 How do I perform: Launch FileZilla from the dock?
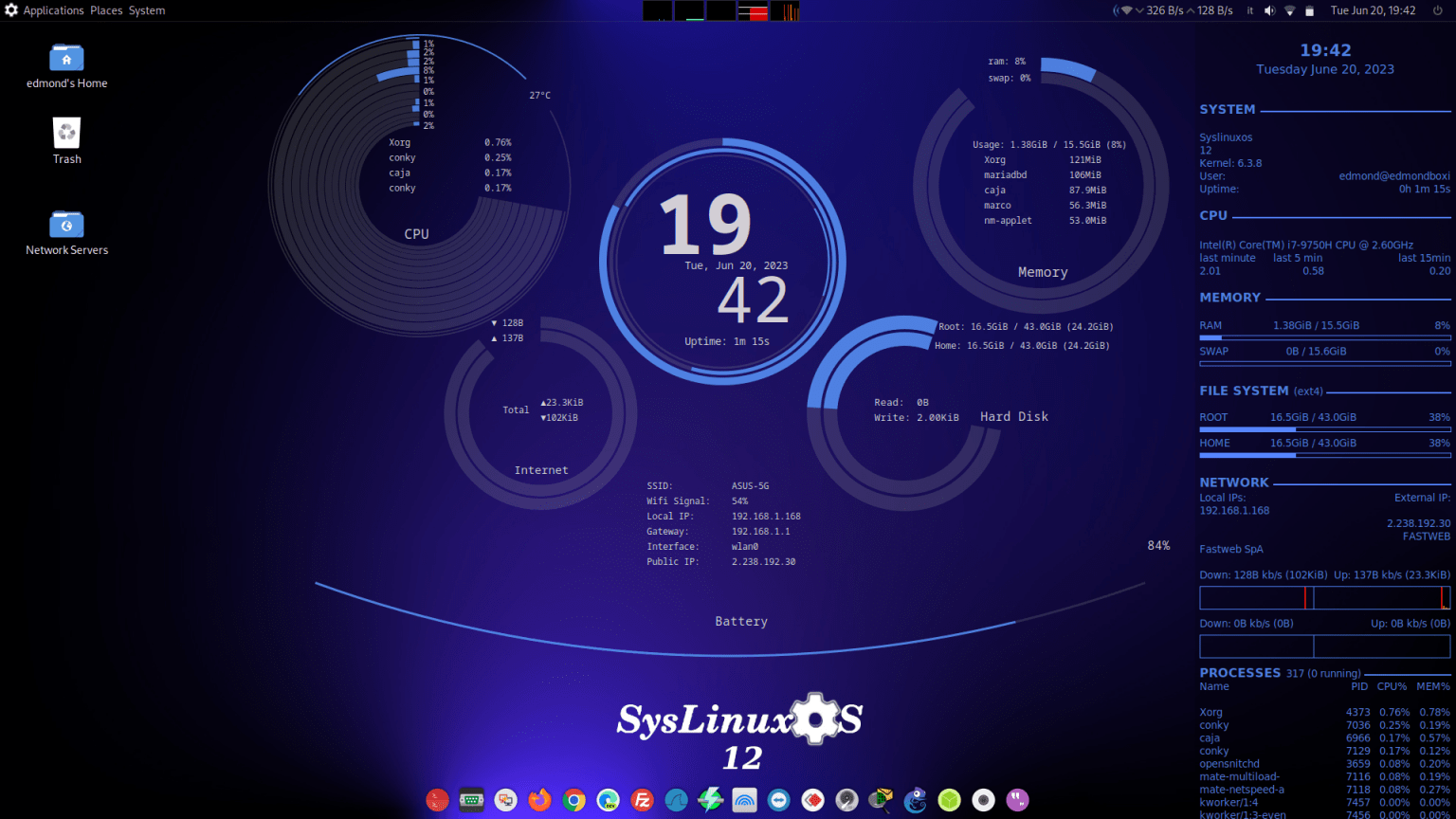tap(643, 799)
